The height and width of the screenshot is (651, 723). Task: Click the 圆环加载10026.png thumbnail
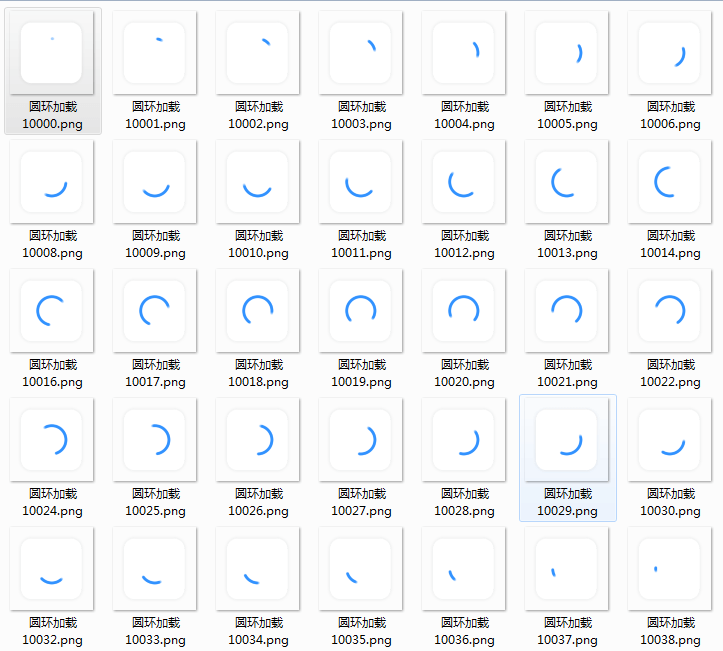[x=258, y=439]
